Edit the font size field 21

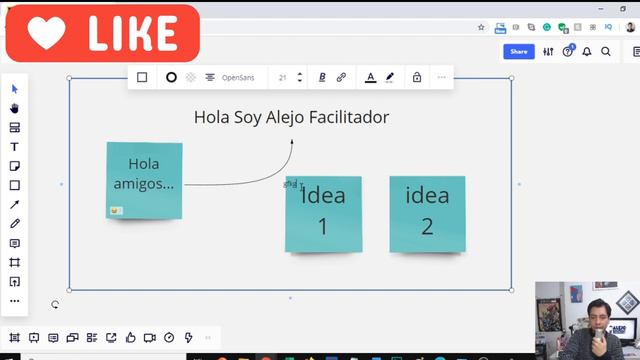click(282, 78)
